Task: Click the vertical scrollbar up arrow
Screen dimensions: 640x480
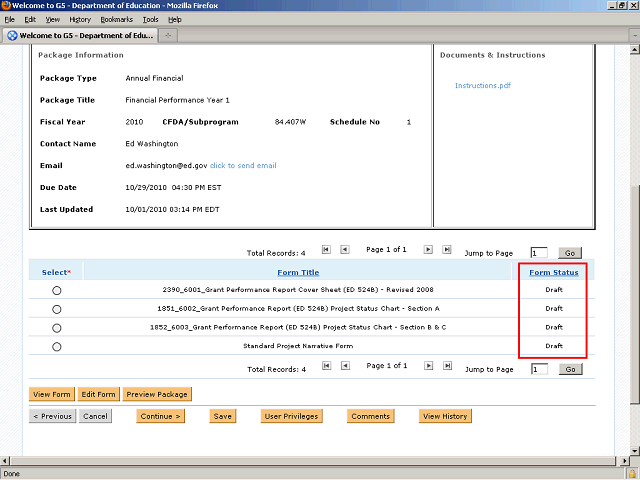Action: point(634,50)
